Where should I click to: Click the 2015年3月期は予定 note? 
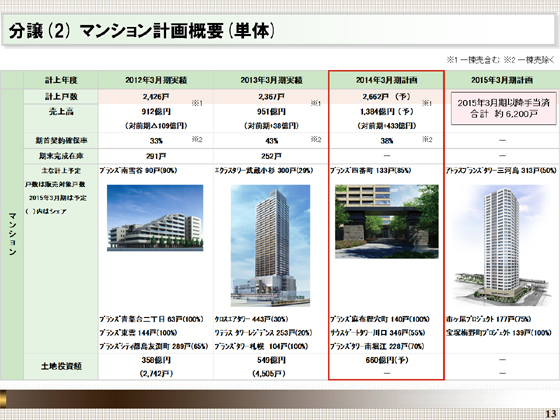click(x=58, y=198)
